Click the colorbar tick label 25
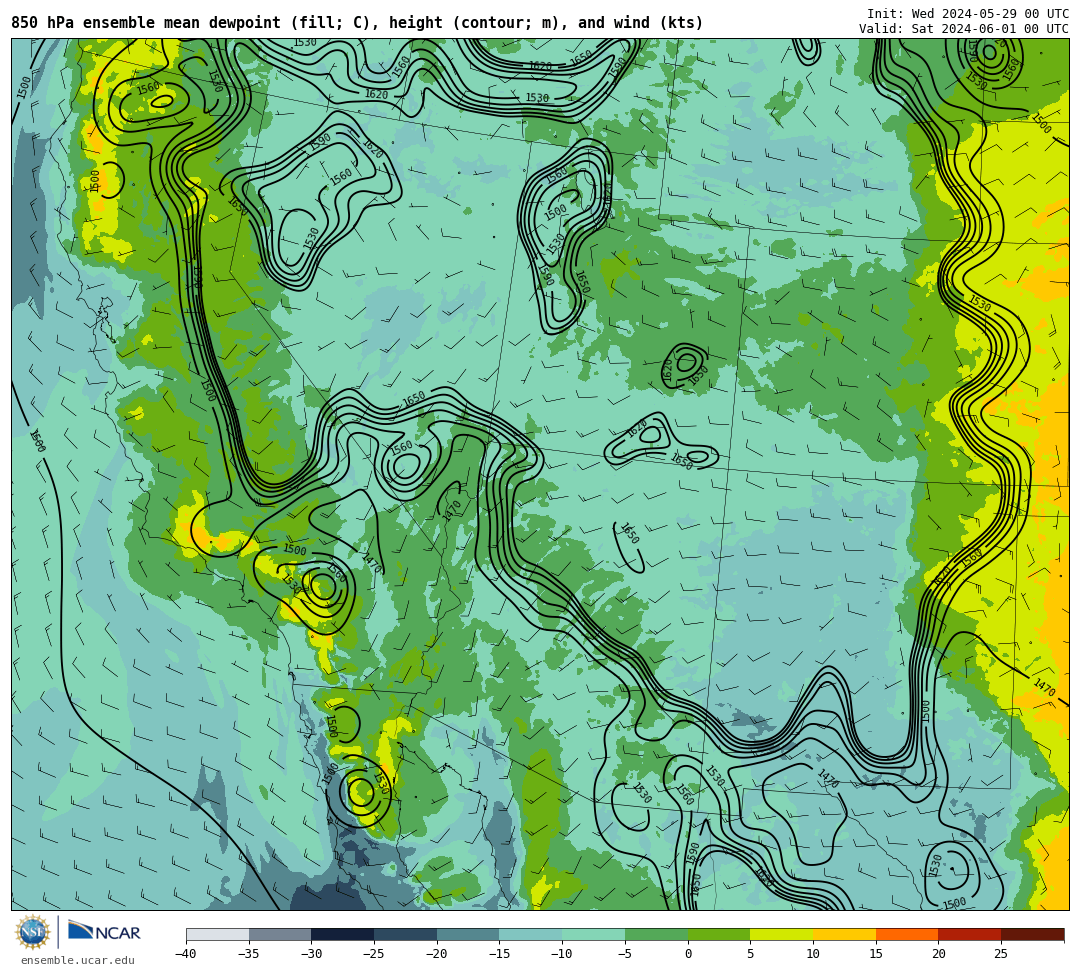 (1001, 954)
